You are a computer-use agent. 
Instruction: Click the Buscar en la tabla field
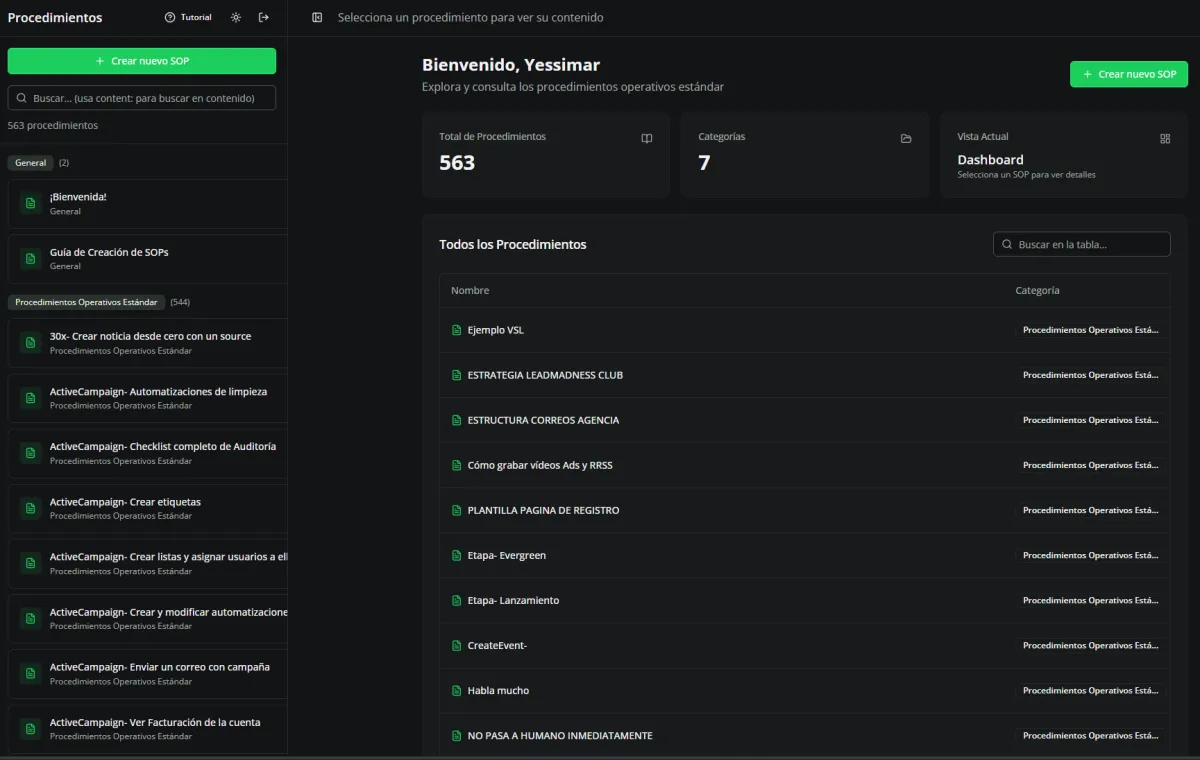click(x=1081, y=244)
